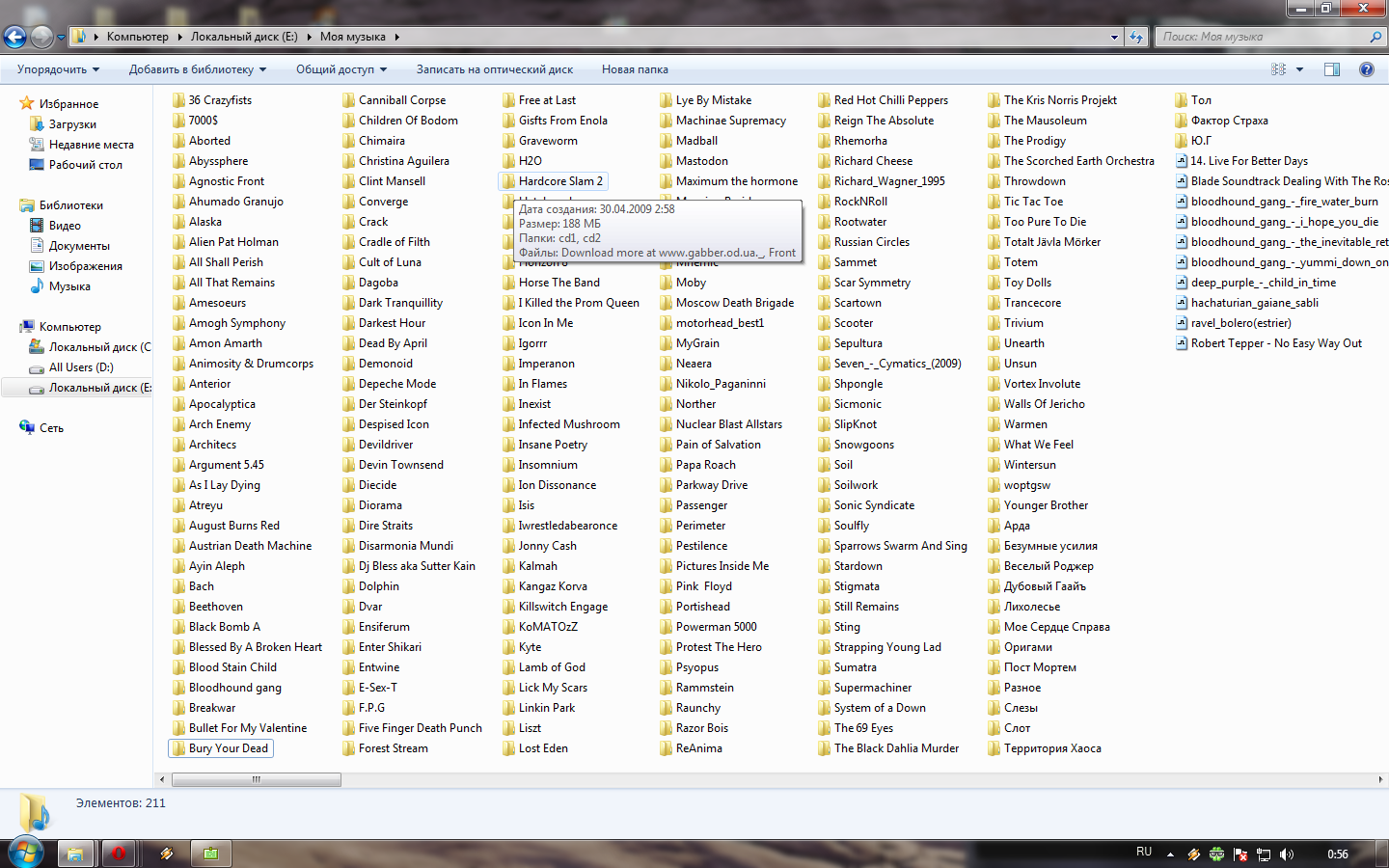Select the Depeche Mode folder
The width and height of the screenshot is (1389, 868).
coord(390,384)
